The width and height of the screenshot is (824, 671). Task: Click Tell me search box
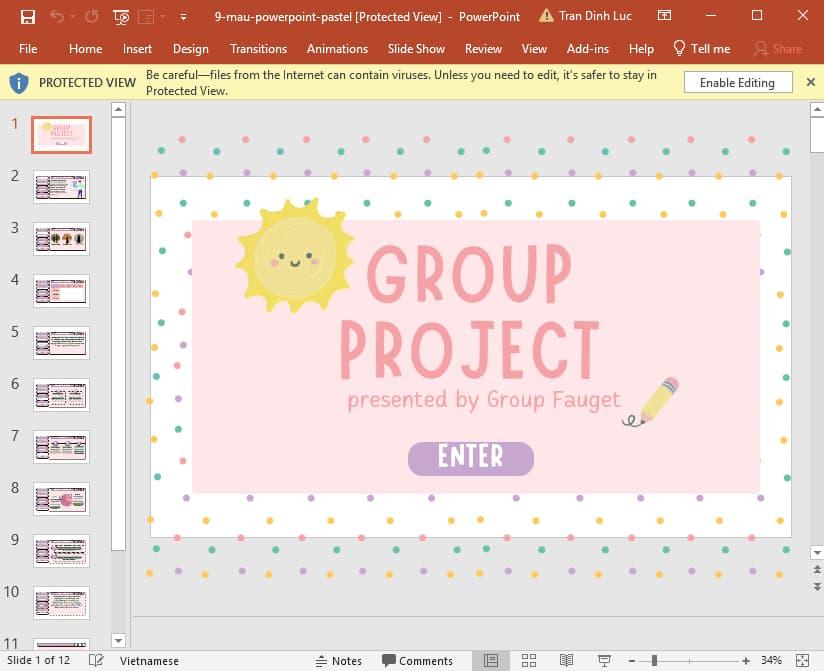[702, 48]
